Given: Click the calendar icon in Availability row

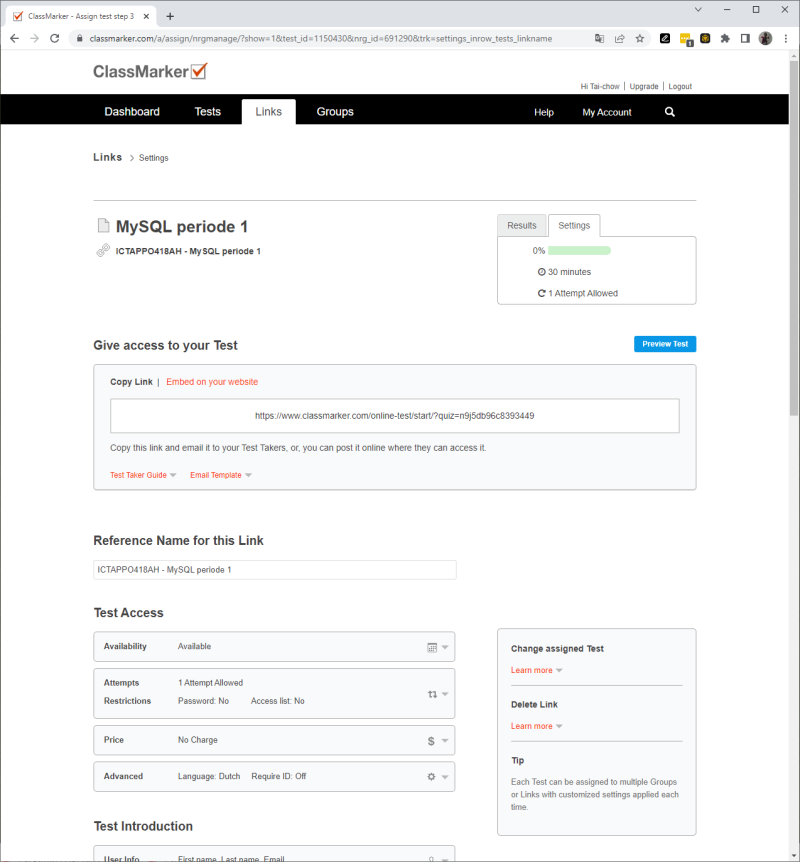Looking at the screenshot, I should [432, 647].
